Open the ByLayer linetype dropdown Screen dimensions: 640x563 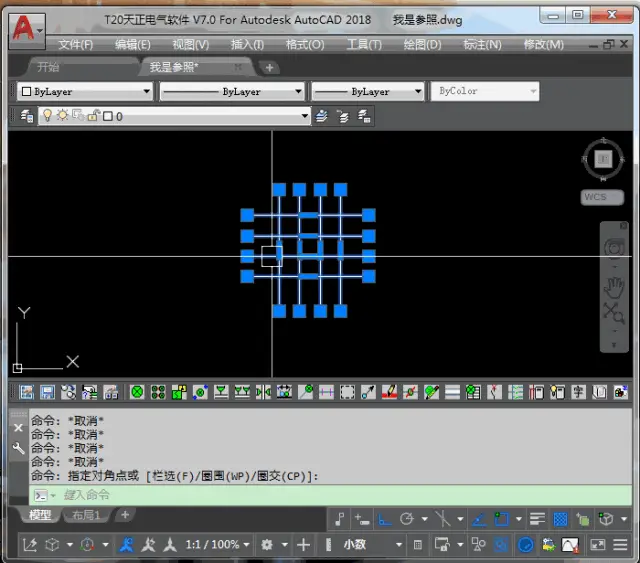point(232,91)
